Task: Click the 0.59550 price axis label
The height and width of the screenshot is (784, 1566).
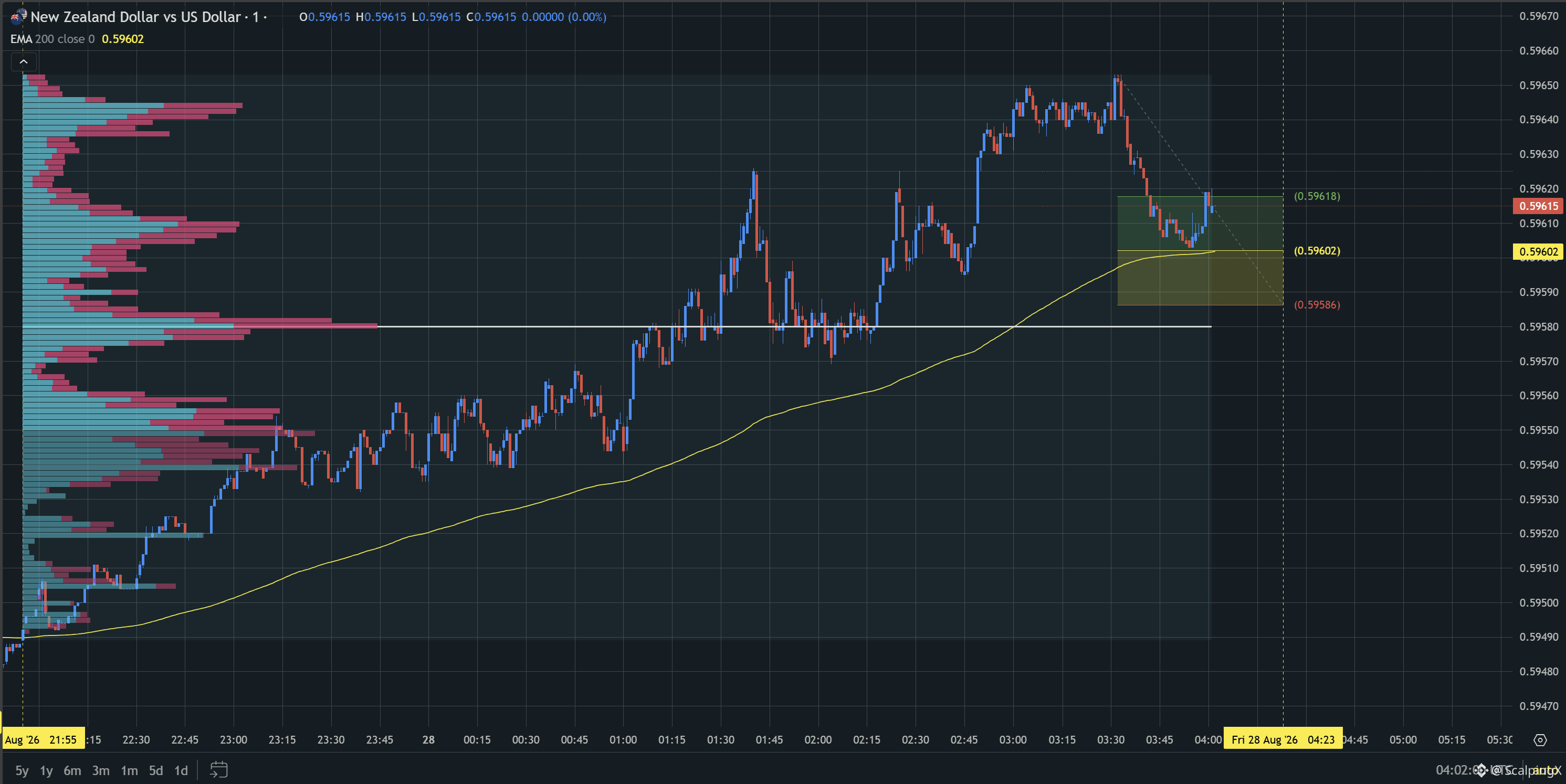Action: [x=1539, y=430]
